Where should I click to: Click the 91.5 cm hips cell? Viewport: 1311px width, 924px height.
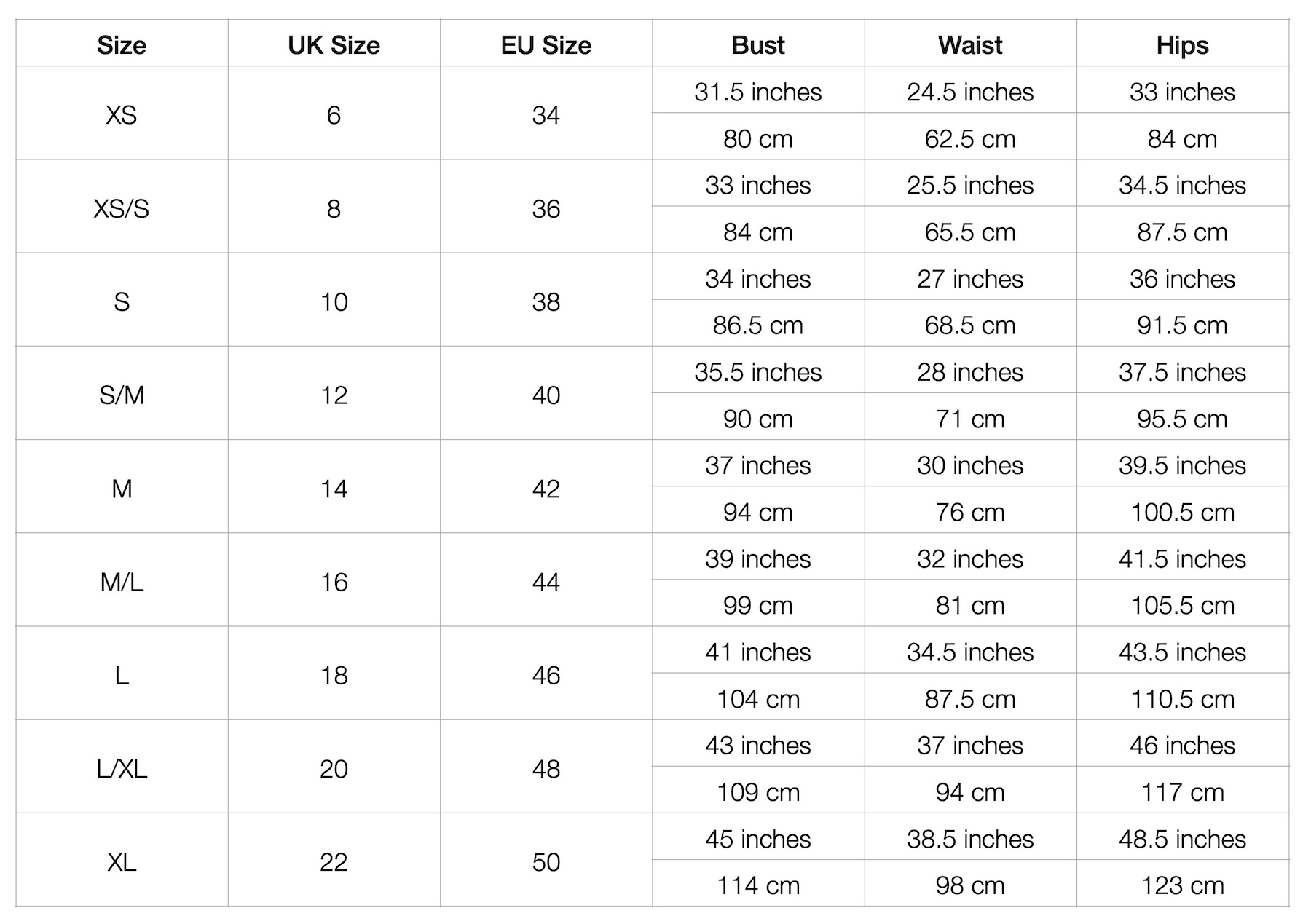(1182, 325)
